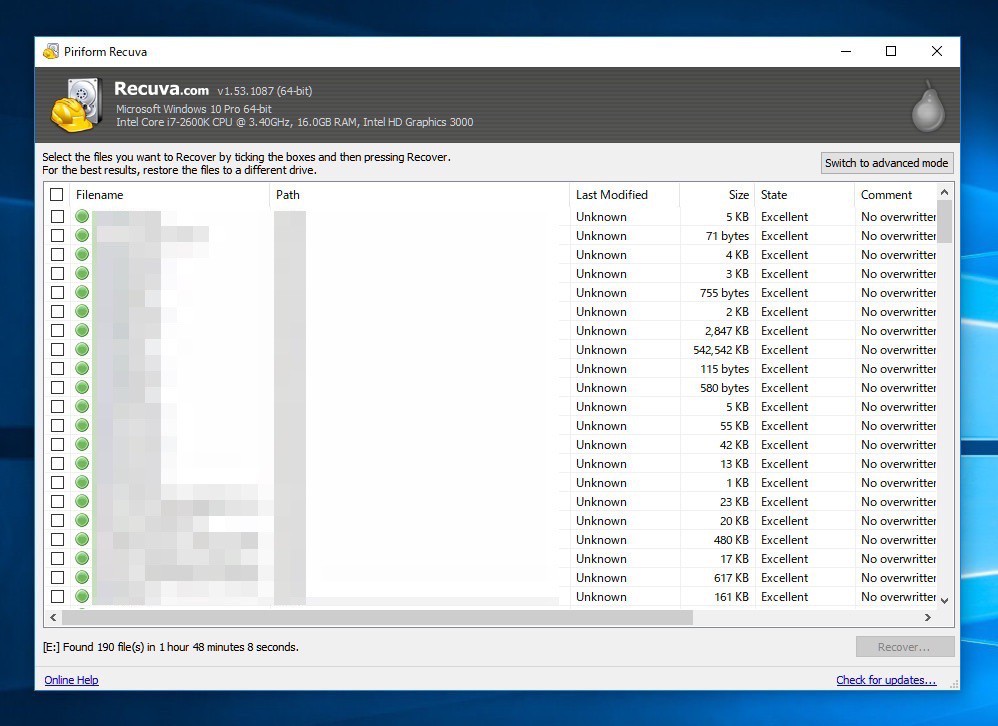Click Excellent state in the 617 KB row
The image size is (998, 726).
[784, 578]
